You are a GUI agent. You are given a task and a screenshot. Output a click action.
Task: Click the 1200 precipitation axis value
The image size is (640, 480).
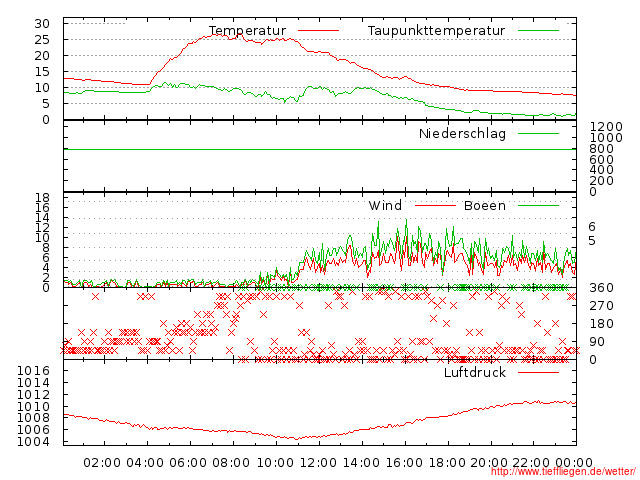tap(606, 127)
